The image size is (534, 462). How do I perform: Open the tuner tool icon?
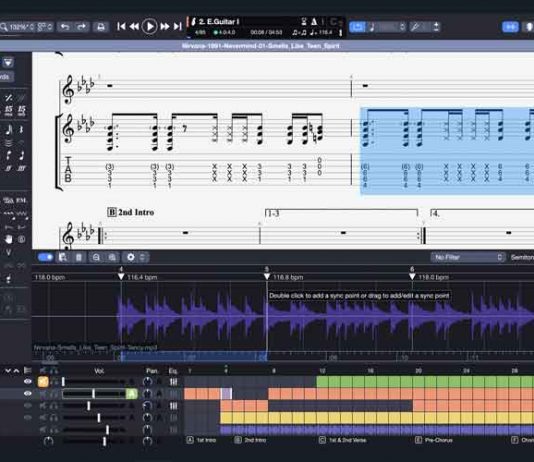click(x=415, y=27)
